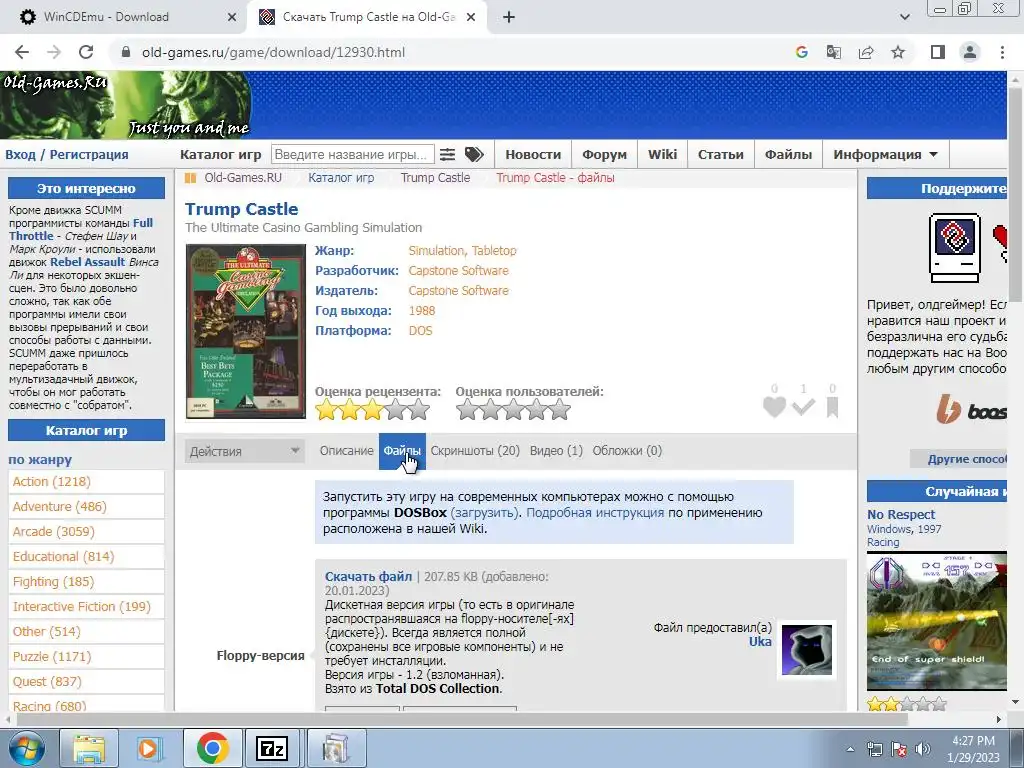Toggle the browser side panel icon
Screen dimensions: 1024x768
click(938, 52)
